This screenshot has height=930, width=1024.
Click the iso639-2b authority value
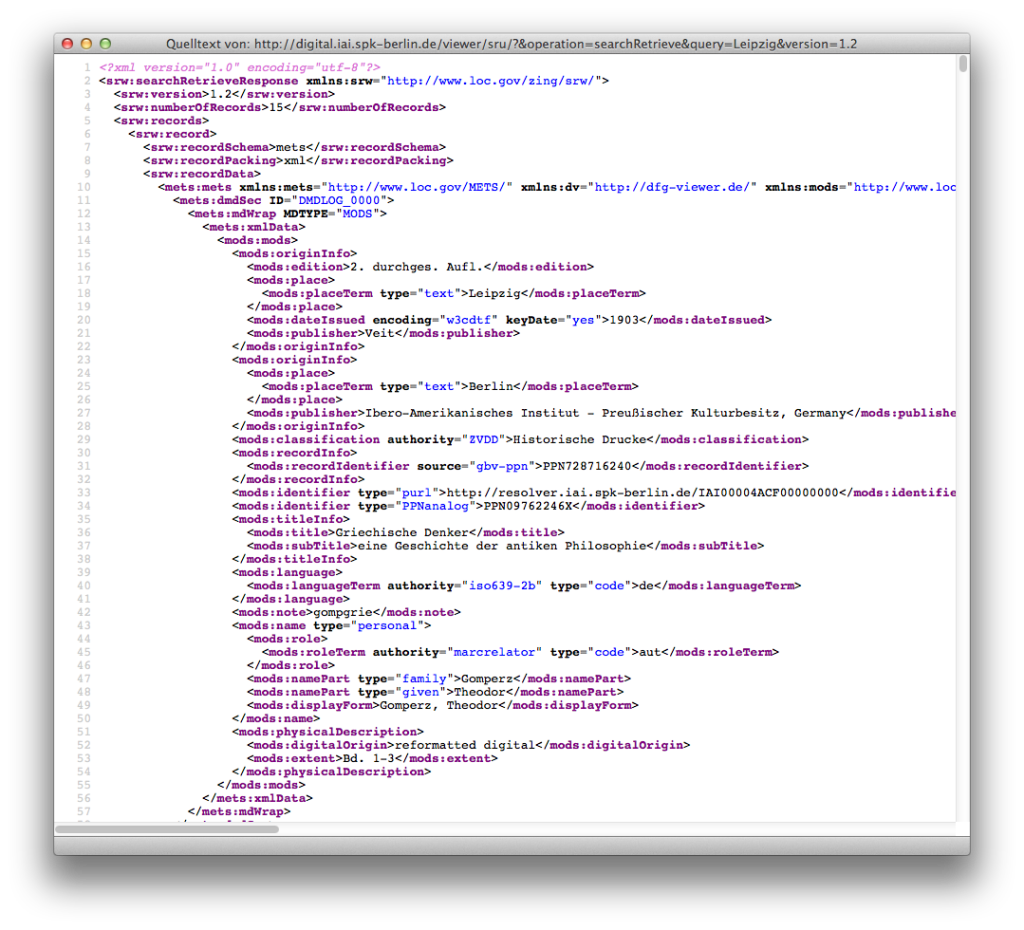(502, 586)
